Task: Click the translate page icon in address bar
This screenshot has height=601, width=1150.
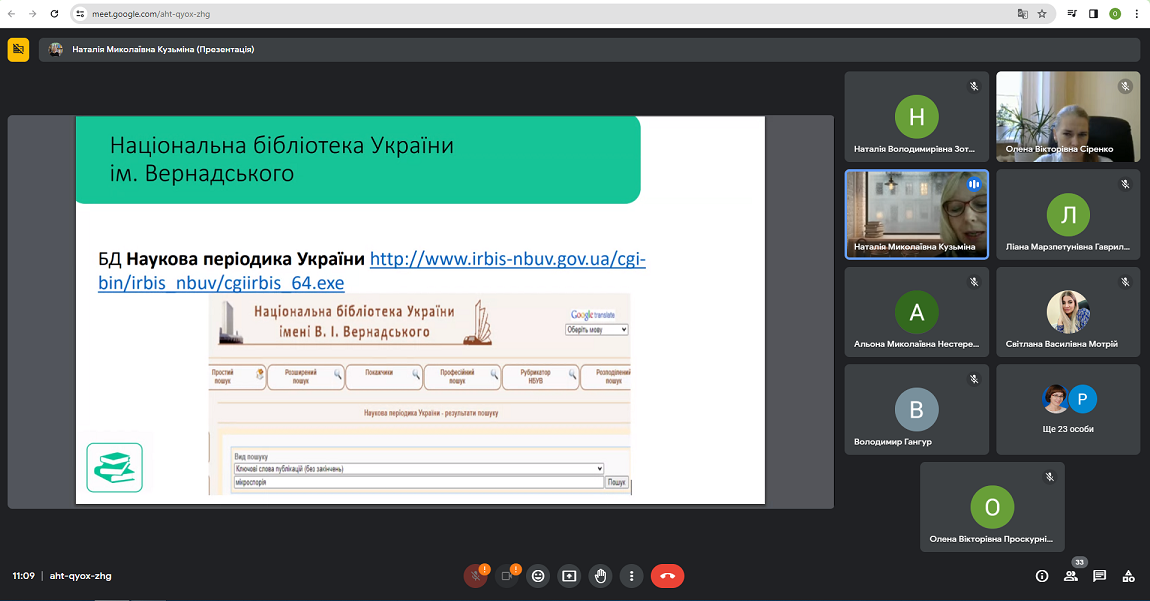Action: tap(1022, 14)
